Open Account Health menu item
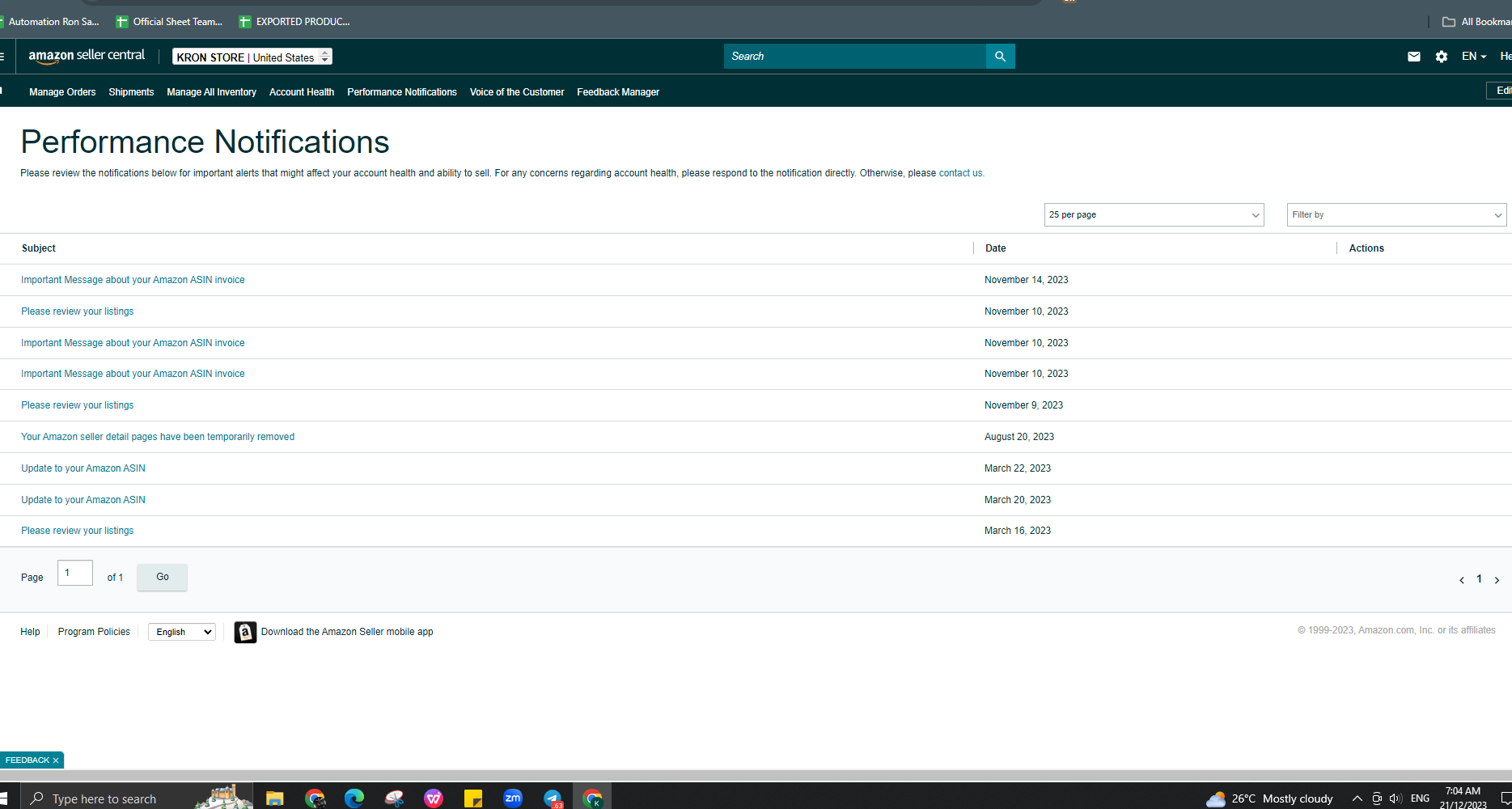Viewport: 1512px width, 809px height. tap(302, 92)
